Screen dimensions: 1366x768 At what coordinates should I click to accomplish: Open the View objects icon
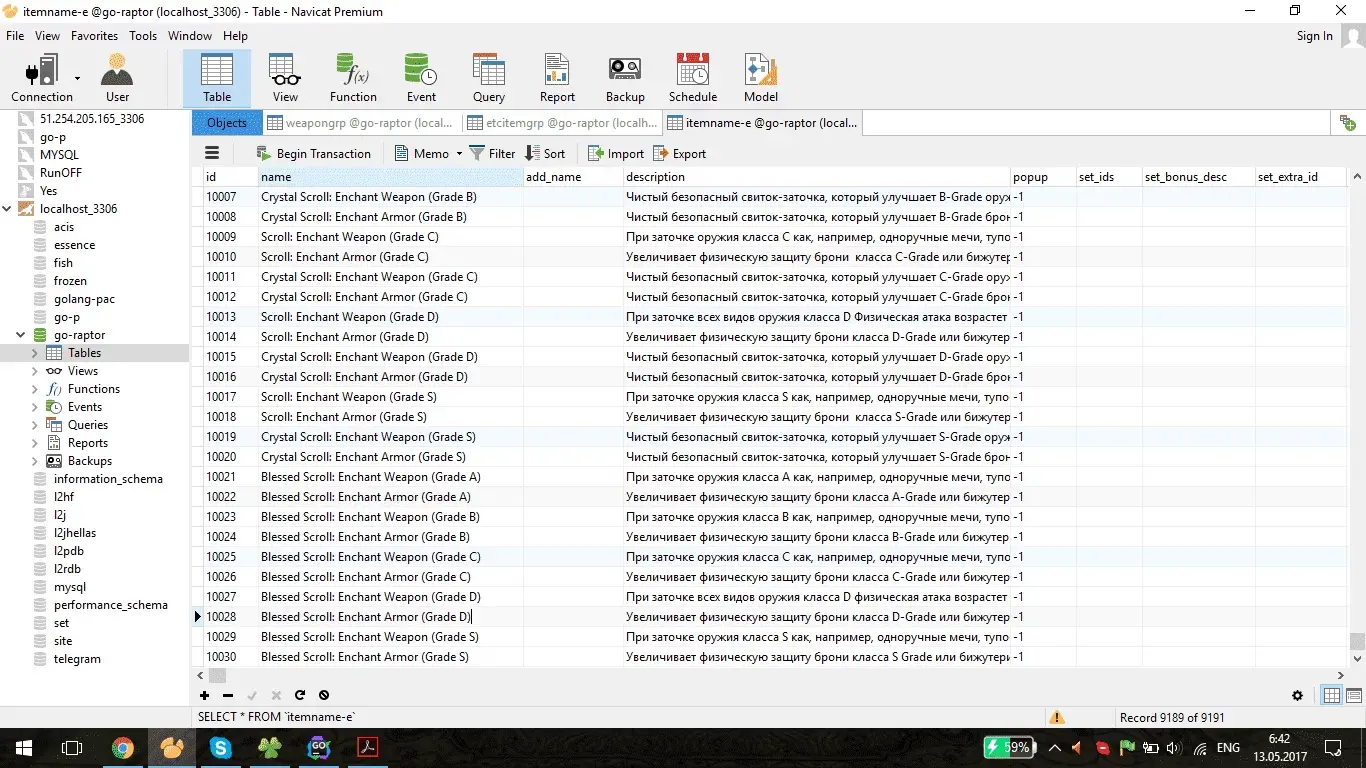coord(285,78)
